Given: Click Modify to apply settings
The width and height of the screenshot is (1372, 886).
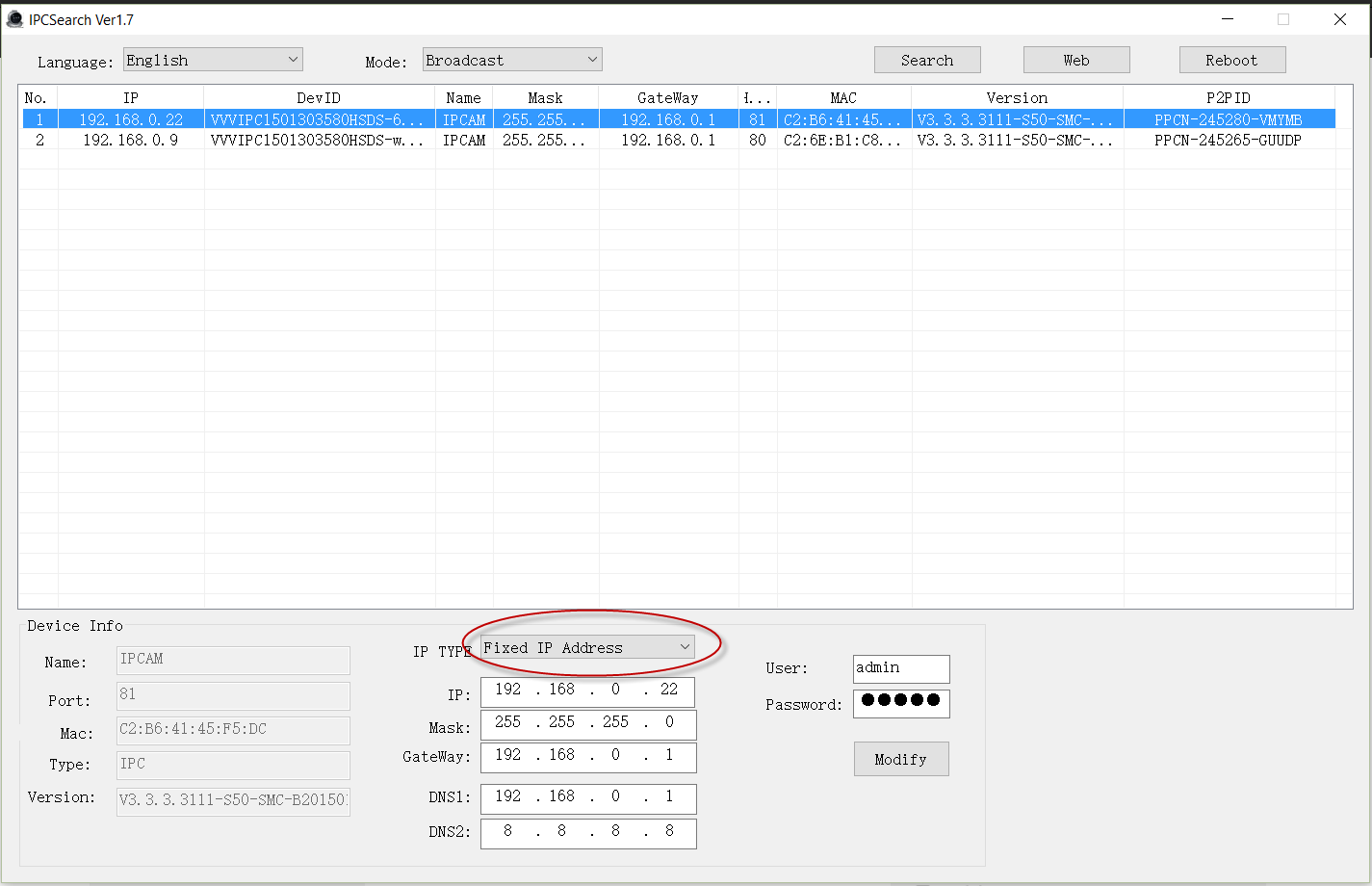Looking at the screenshot, I should pos(900,759).
